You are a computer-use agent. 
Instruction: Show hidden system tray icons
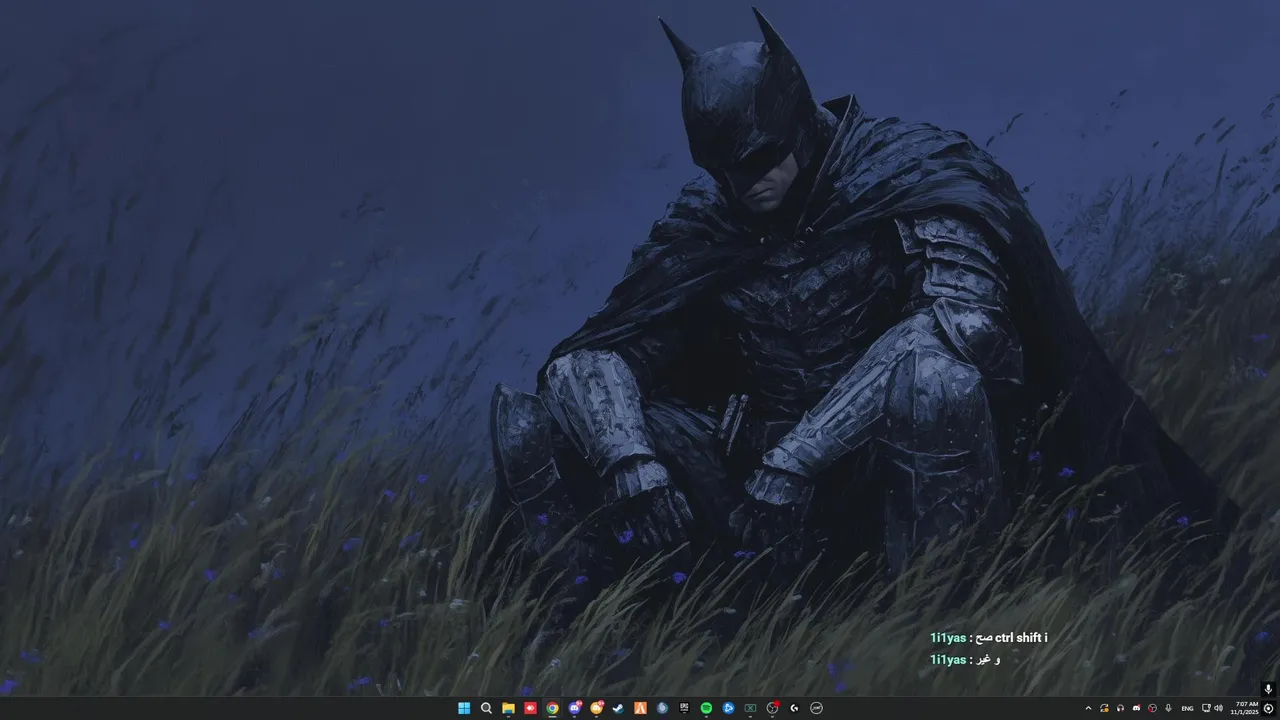click(1088, 708)
